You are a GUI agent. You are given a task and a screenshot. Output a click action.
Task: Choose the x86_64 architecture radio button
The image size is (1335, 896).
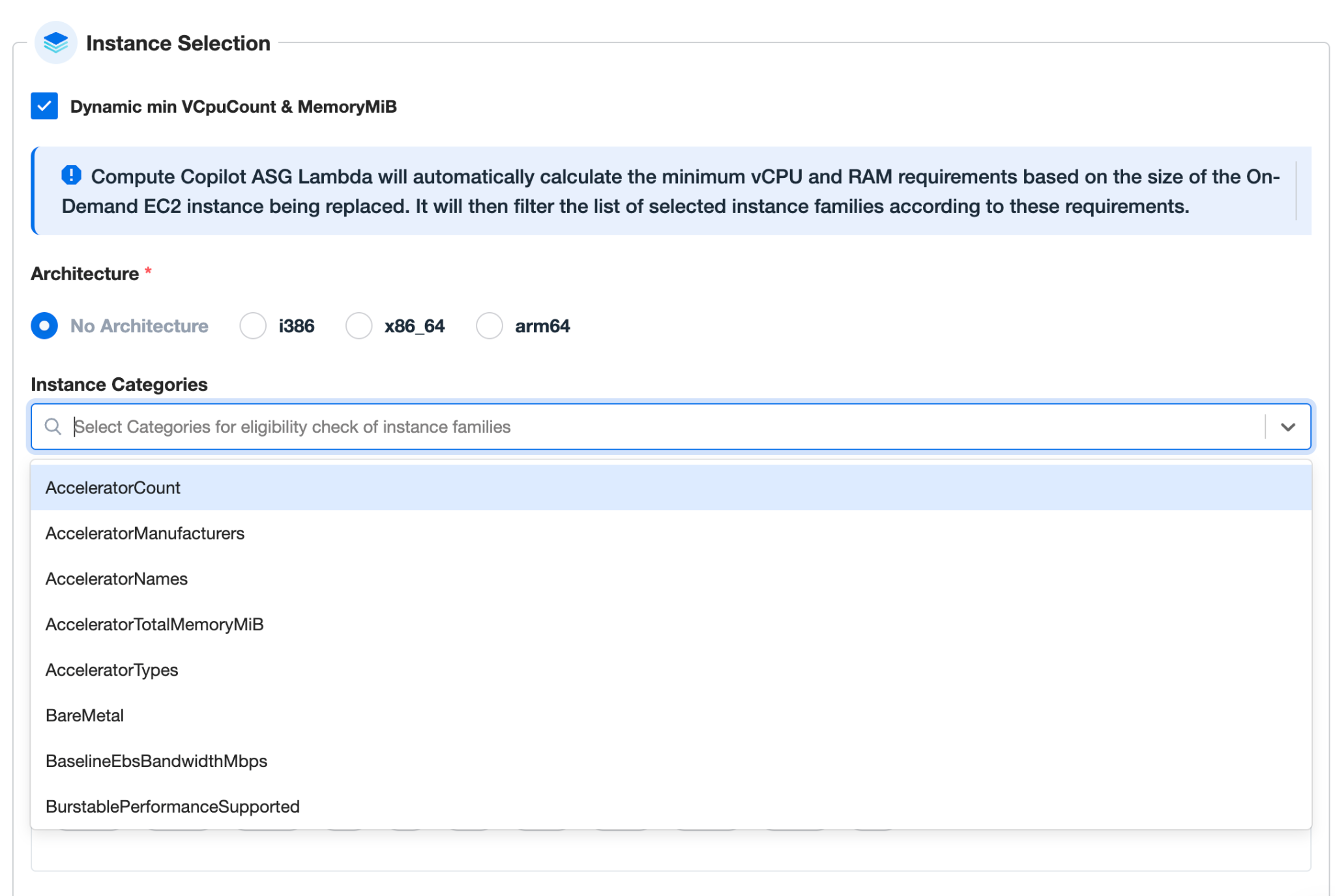pyautogui.click(x=359, y=326)
